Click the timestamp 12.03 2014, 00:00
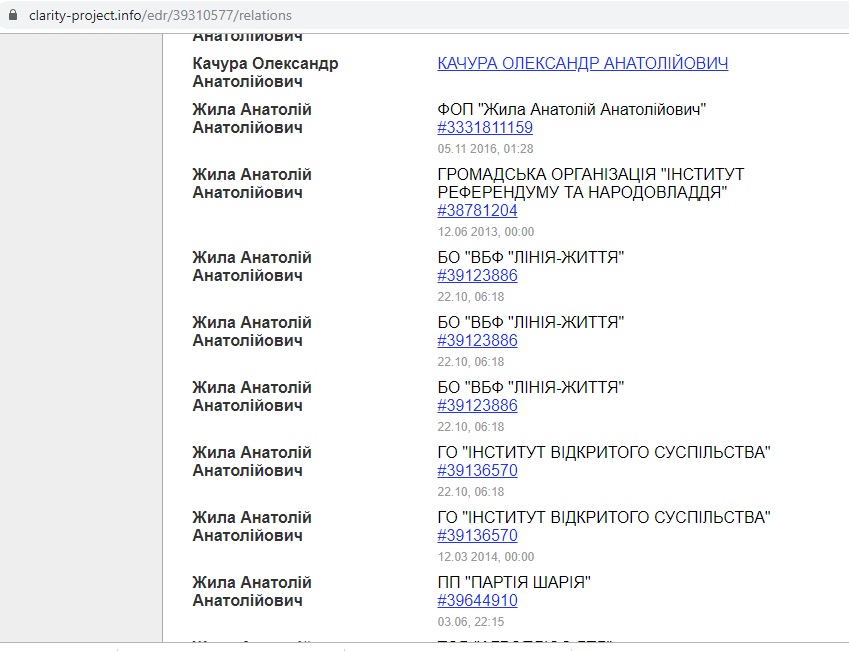 485,557
